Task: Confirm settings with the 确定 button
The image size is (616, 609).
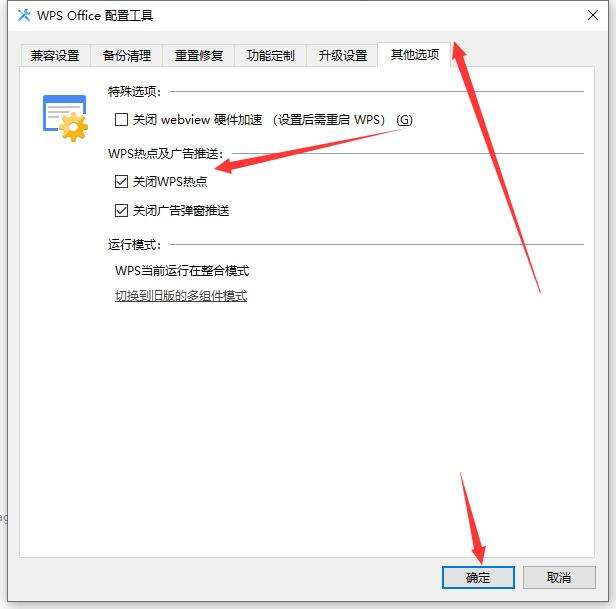Action: [x=478, y=577]
